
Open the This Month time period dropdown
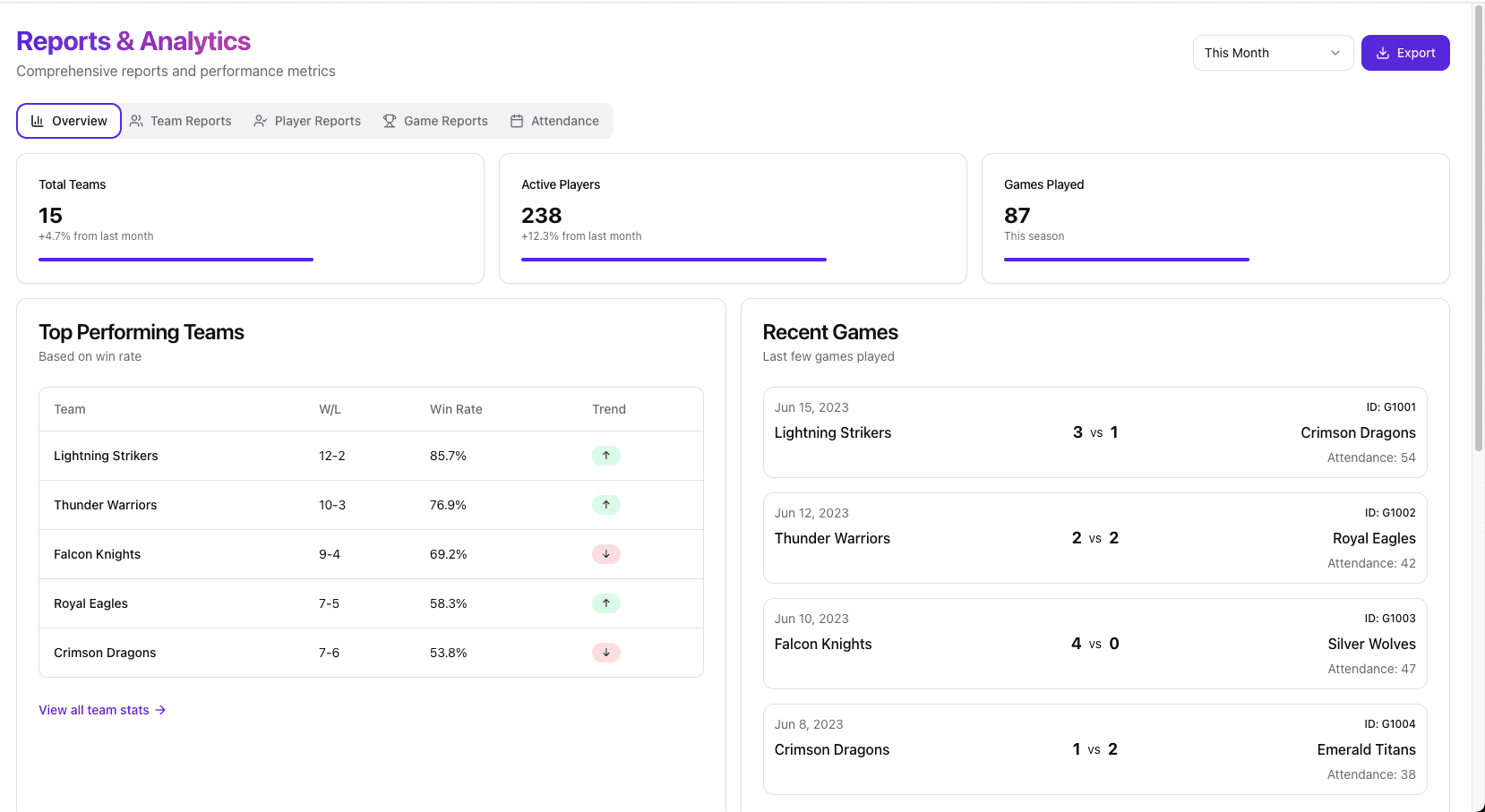1273,53
